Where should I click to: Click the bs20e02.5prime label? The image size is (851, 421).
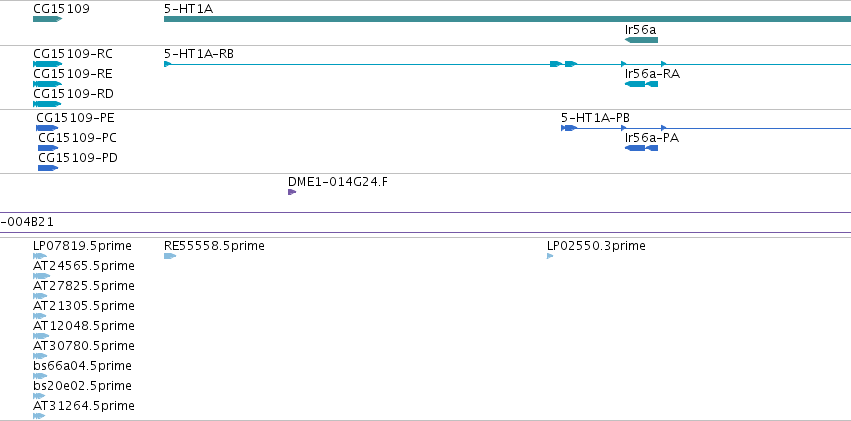click(82, 386)
